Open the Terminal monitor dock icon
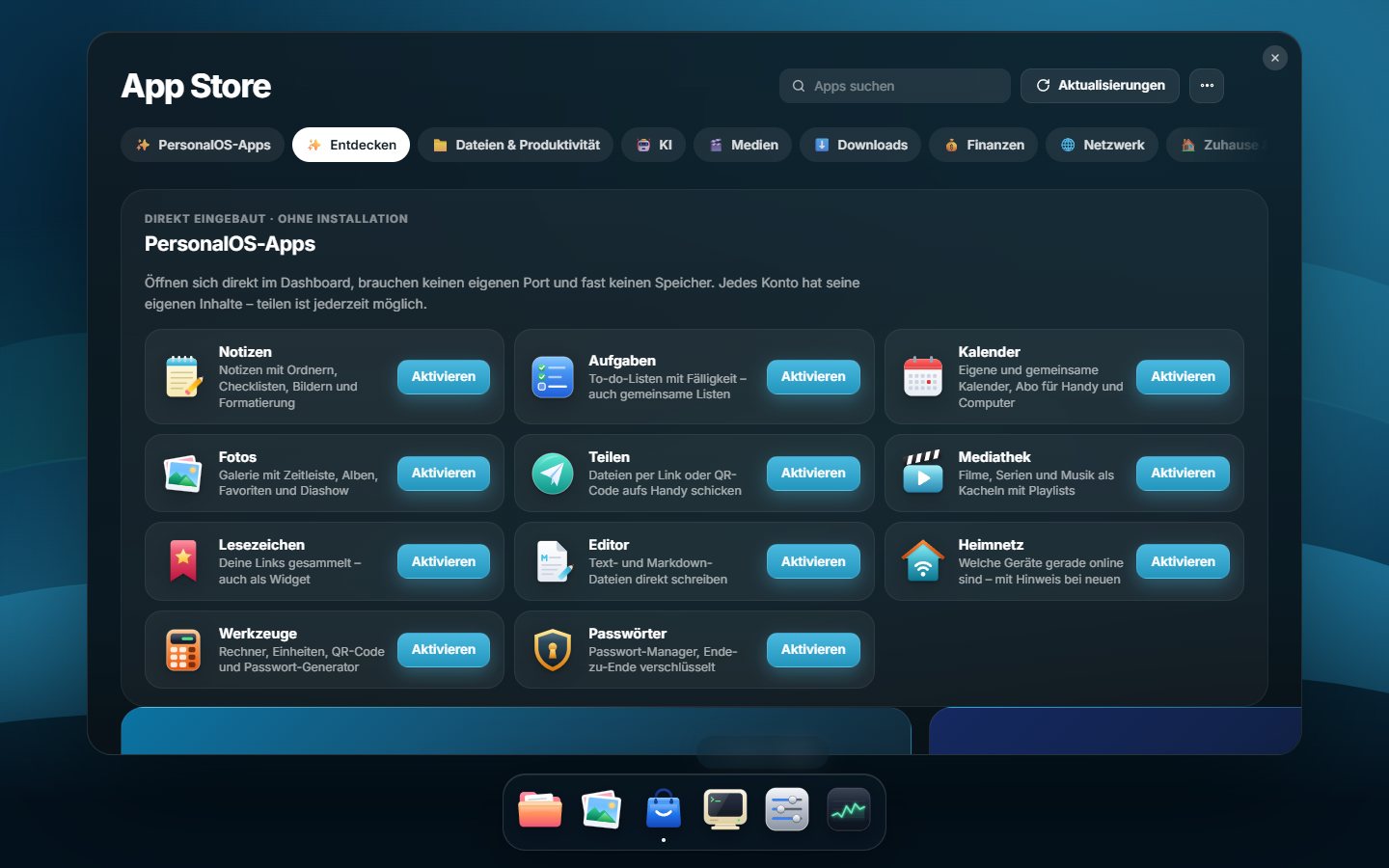The height and width of the screenshot is (868, 1389). [x=725, y=809]
